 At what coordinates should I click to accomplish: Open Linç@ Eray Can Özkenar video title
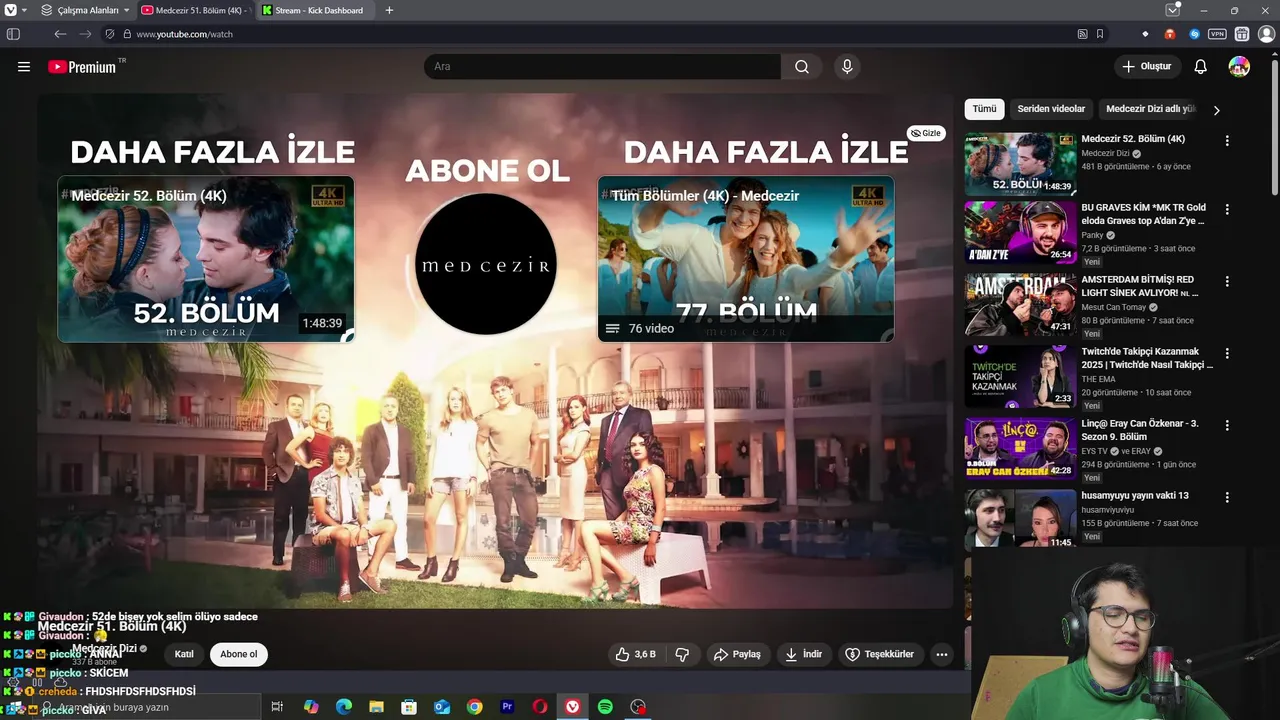click(1141, 430)
